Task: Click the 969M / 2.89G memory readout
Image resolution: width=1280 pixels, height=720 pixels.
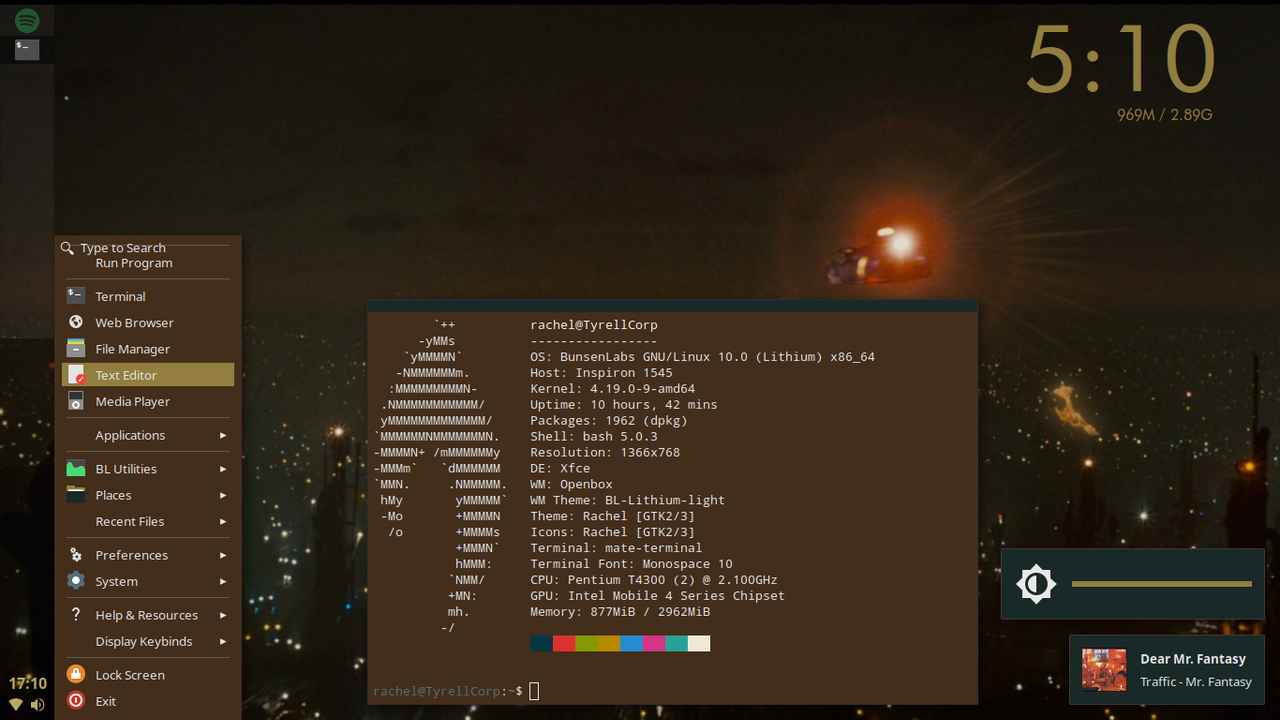Action: point(1165,115)
